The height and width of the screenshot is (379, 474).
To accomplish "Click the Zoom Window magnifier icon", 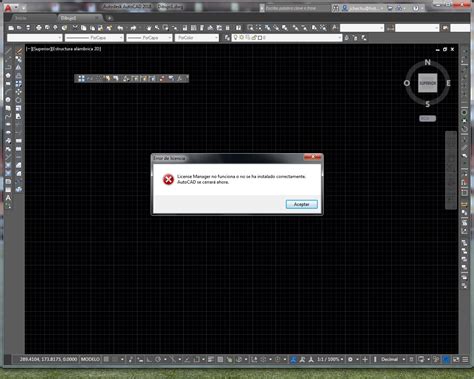I will pos(250,28).
